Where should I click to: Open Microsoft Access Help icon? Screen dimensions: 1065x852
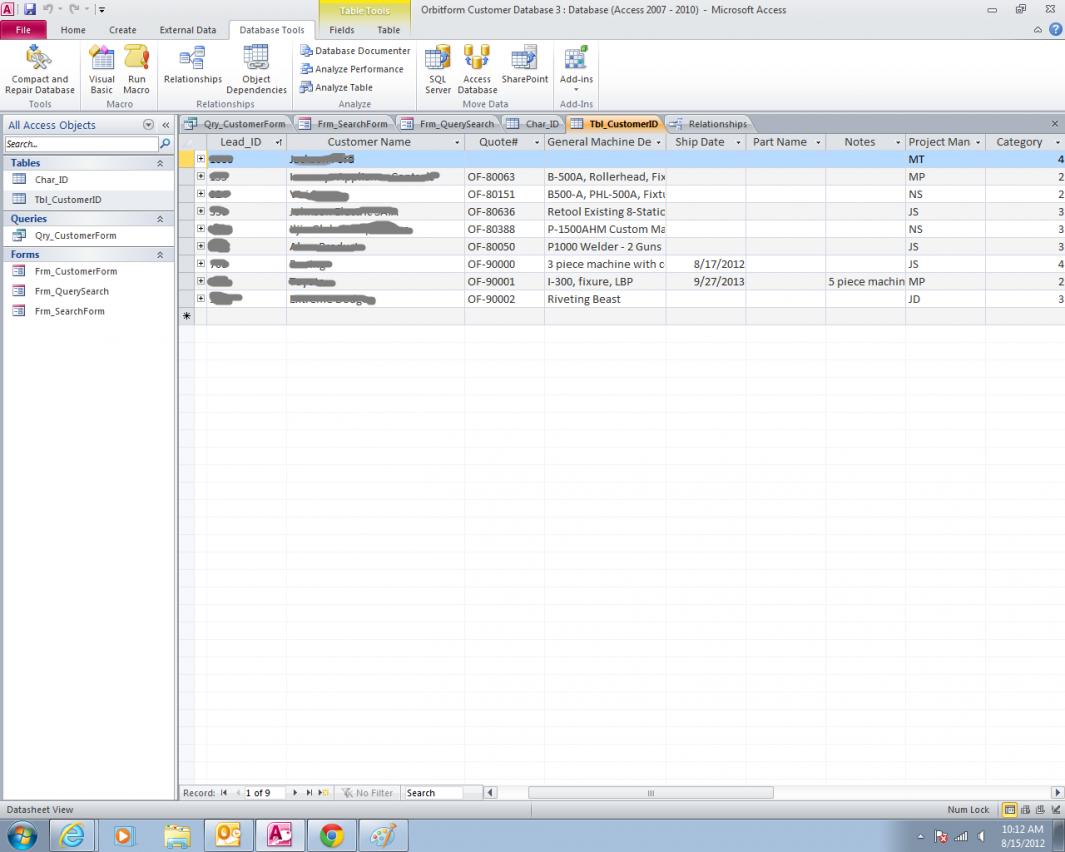pos(1055,29)
